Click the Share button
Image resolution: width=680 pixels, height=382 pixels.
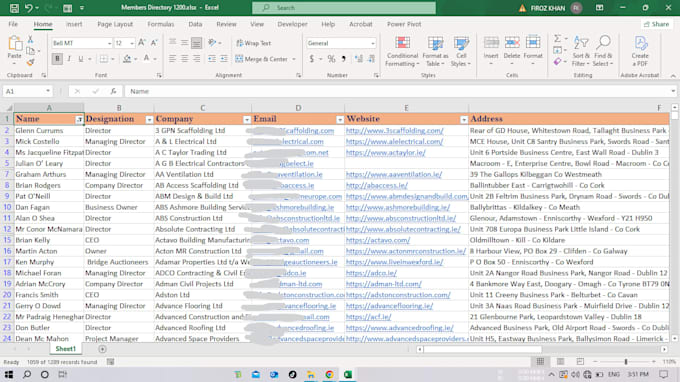pyautogui.click(x=656, y=24)
